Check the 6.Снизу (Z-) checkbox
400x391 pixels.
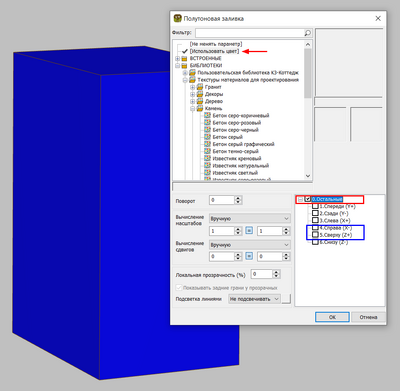[315, 242]
